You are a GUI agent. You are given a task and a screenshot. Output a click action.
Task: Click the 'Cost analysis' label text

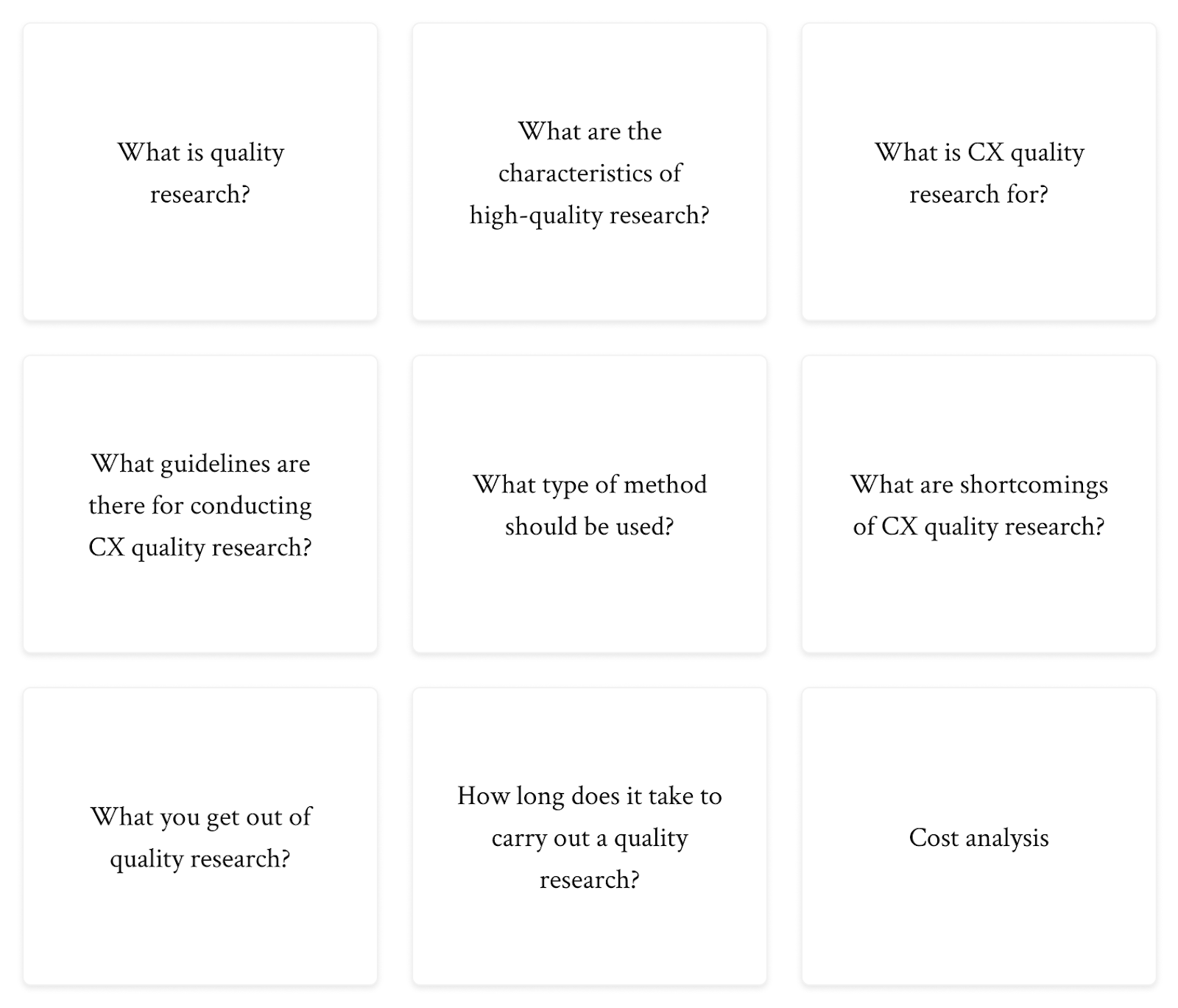pyautogui.click(x=978, y=838)
